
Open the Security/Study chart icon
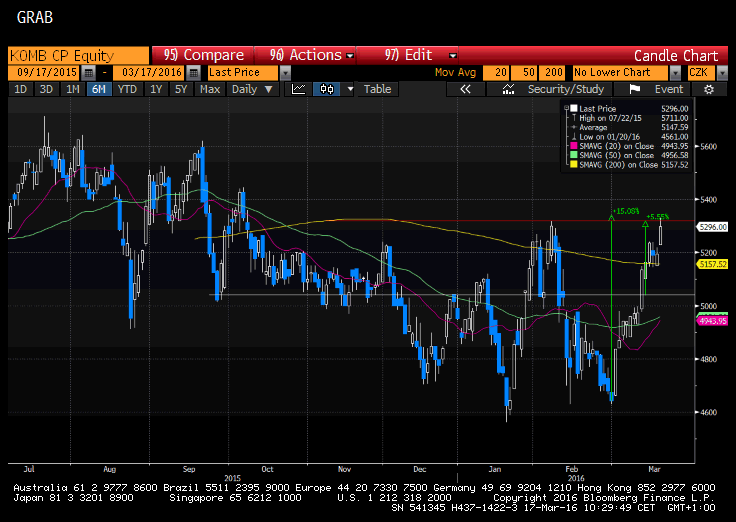point(508,89)
